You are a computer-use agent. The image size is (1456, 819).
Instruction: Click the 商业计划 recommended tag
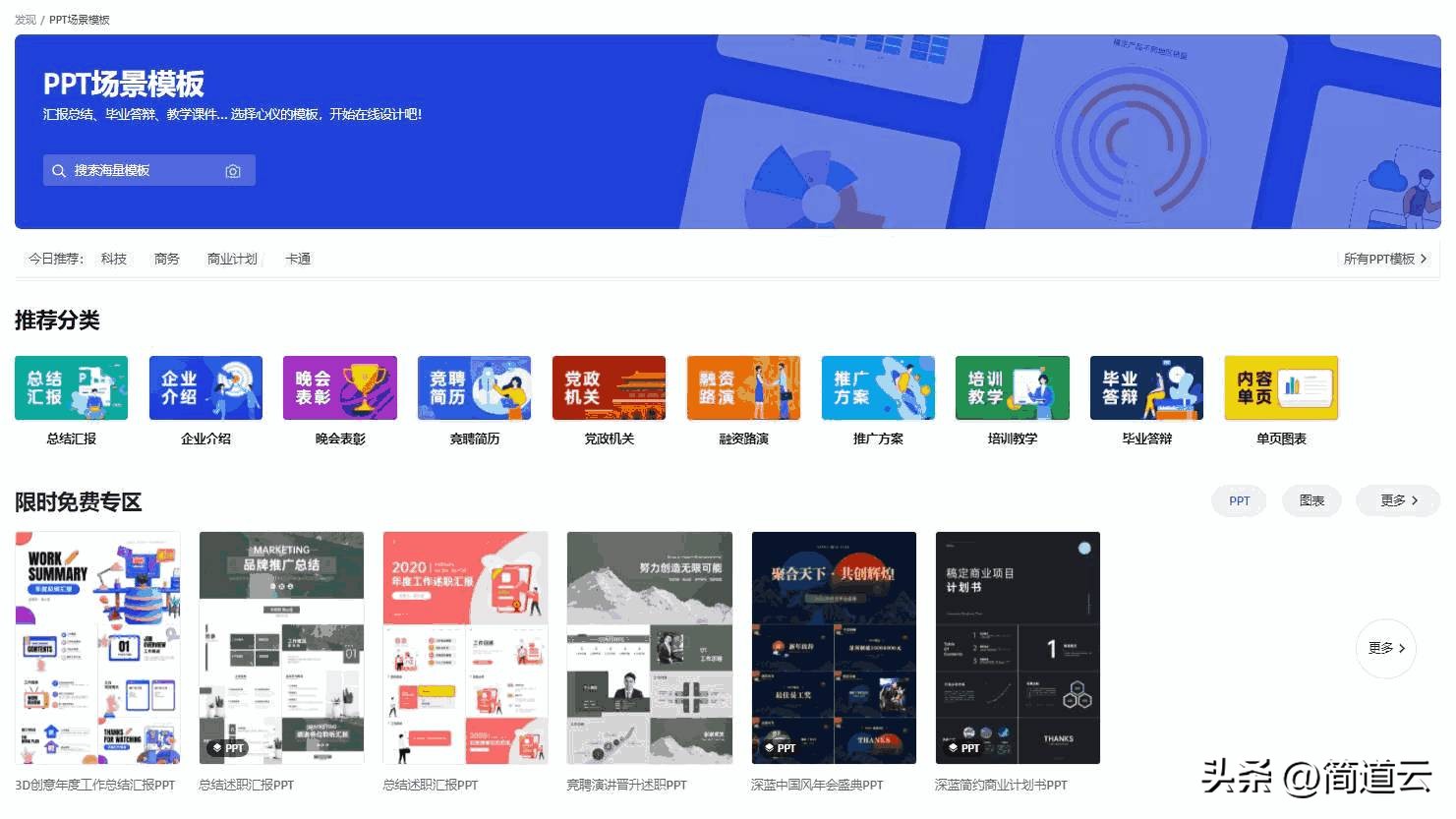coord(232,259)
